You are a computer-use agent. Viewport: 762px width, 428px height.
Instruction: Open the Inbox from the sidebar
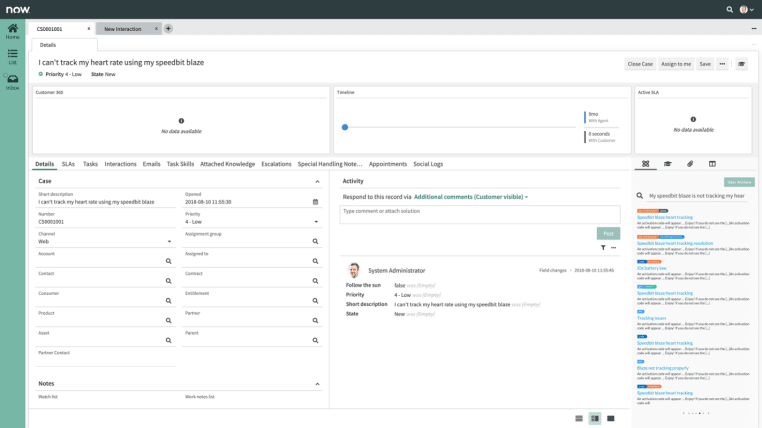pyautogui.click(x=12, y=82)
